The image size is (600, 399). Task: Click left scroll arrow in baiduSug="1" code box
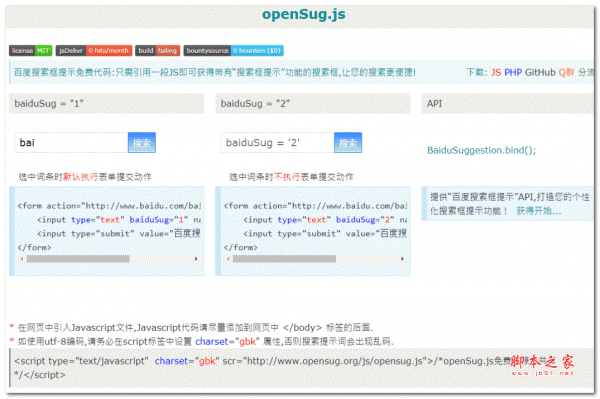(x=22, y=259)
